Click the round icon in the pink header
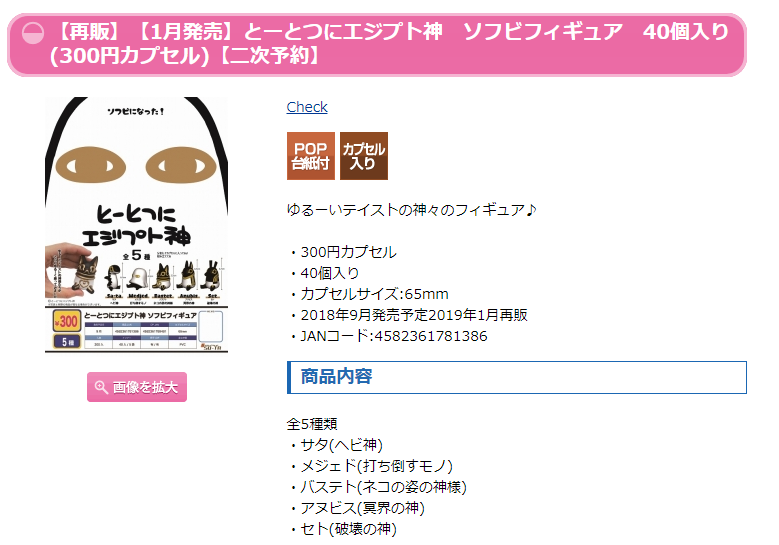This screenshot has width=779, height=545. point(33,33)
